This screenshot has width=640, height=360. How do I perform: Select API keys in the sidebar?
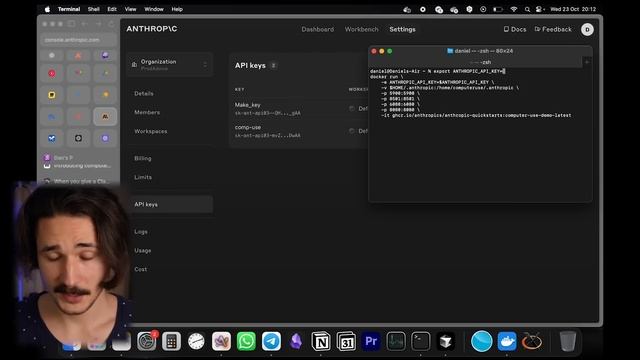(x=171, y=204)
